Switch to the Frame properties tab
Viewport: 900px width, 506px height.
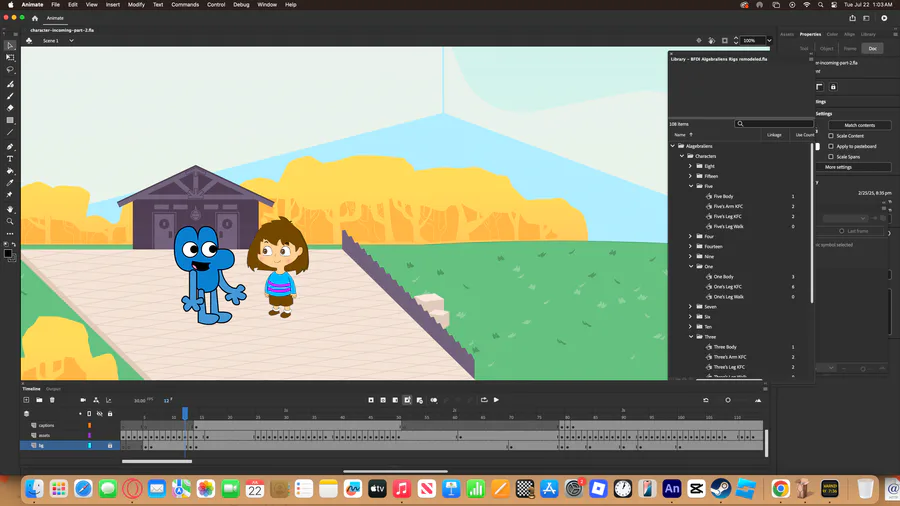point(850,49)
